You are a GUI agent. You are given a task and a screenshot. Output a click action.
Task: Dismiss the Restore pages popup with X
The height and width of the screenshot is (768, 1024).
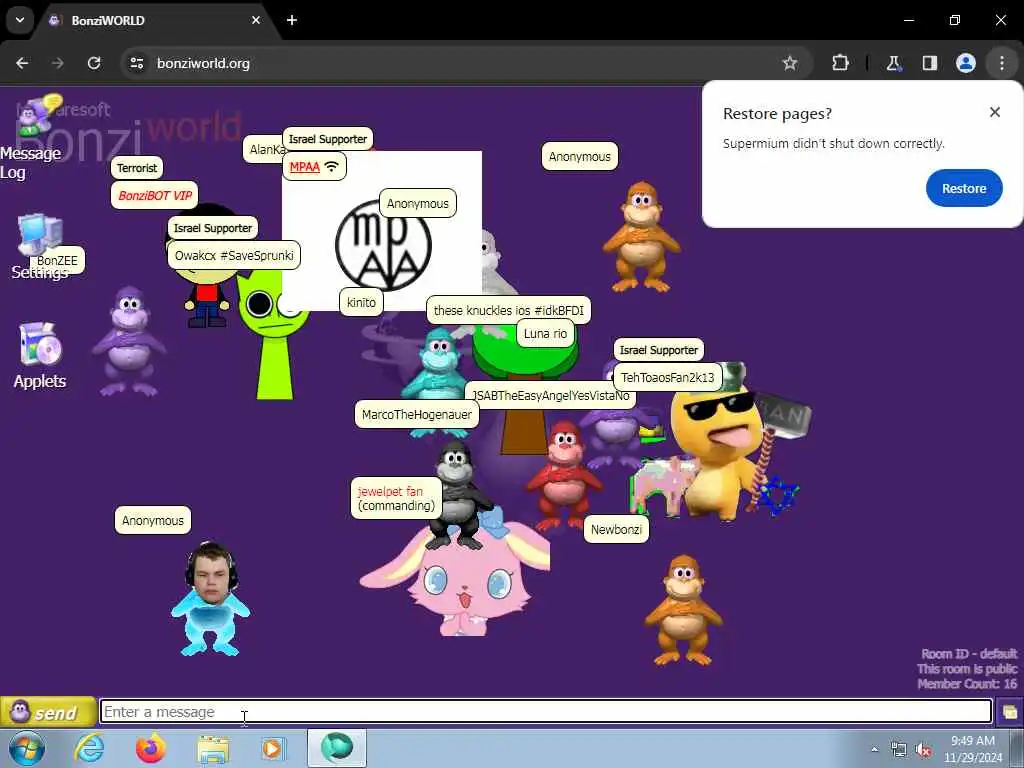[x=995, y=112]
